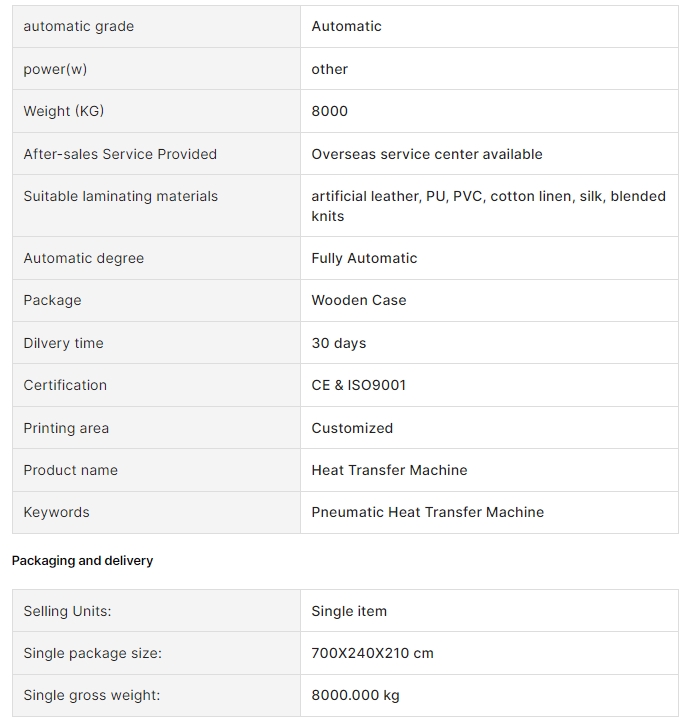
Task: Click "Overseas service center available" text
Action: pos(427,154)
